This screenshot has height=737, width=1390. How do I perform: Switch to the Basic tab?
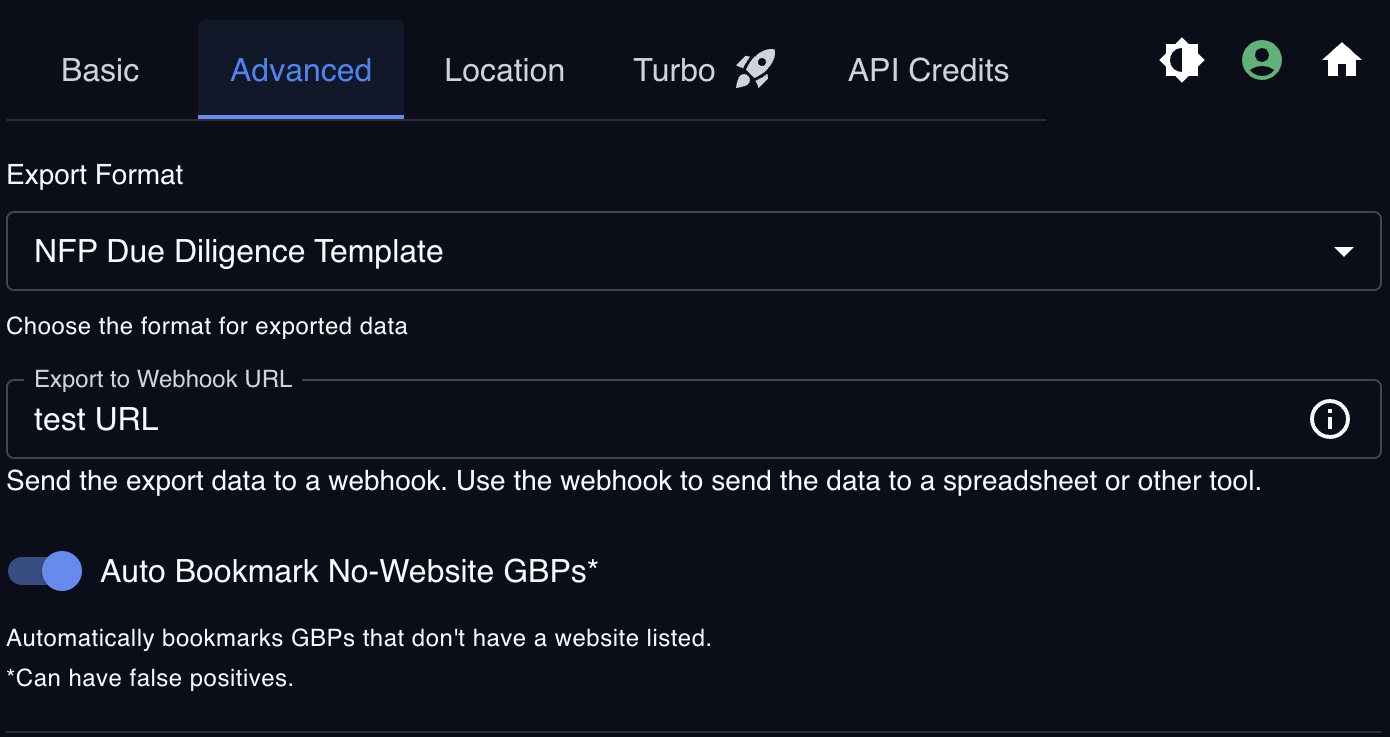pos(100,70)
